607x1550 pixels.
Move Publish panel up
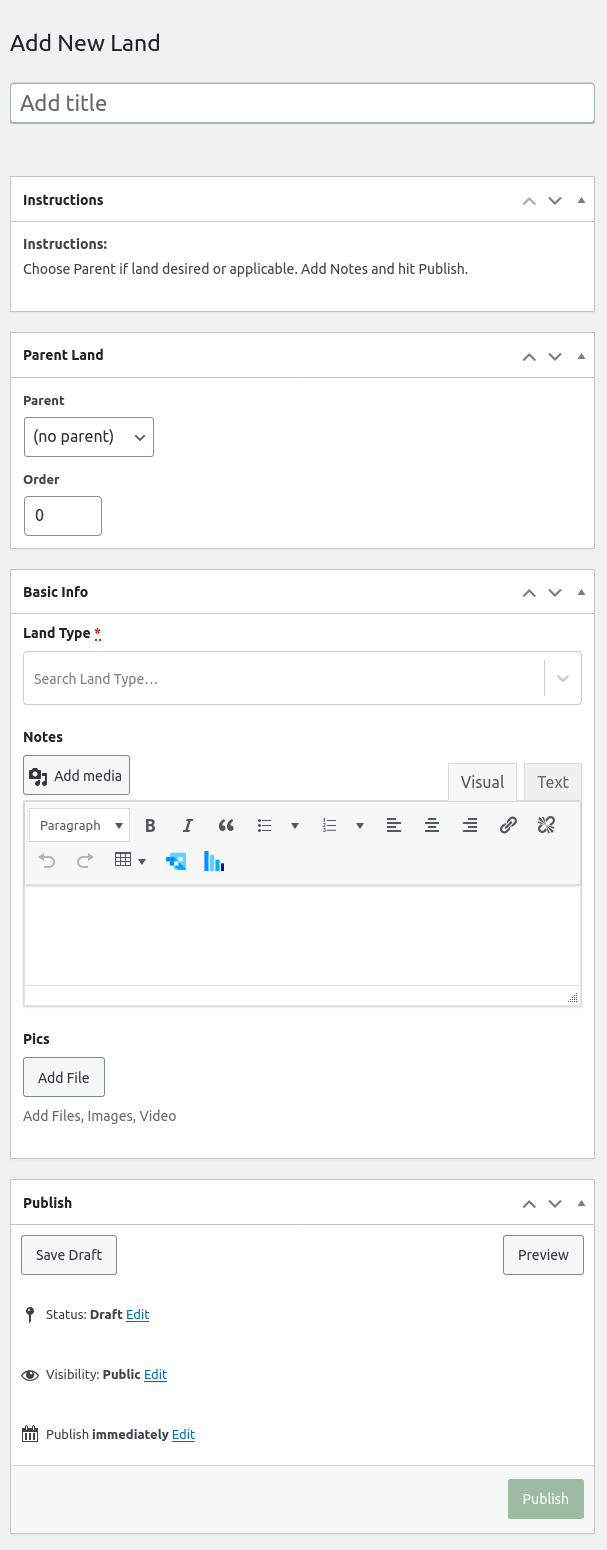click(x=529, y=1204)
